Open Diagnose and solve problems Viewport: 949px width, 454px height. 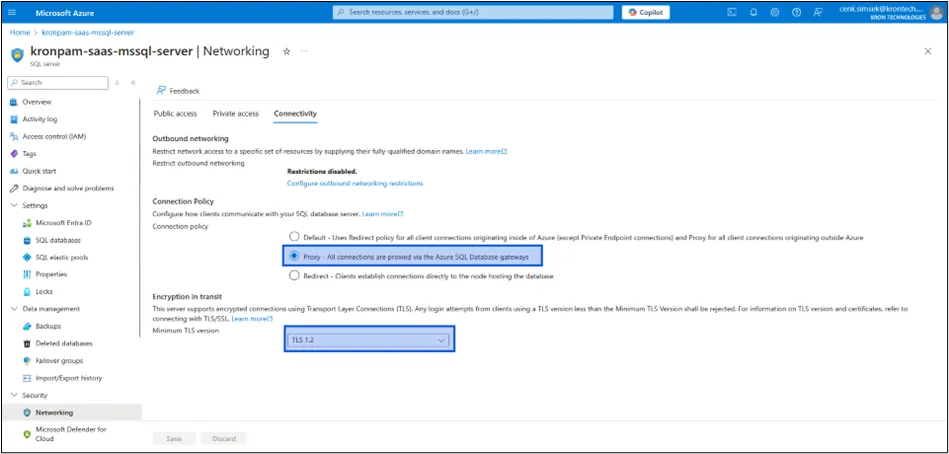pyautogui.click(x=68, y=188)
